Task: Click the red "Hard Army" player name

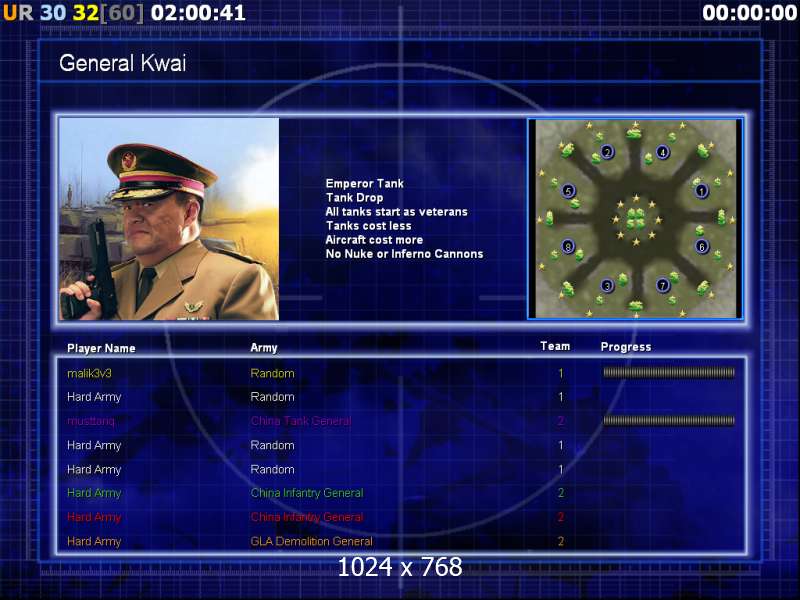Action: 94,517
